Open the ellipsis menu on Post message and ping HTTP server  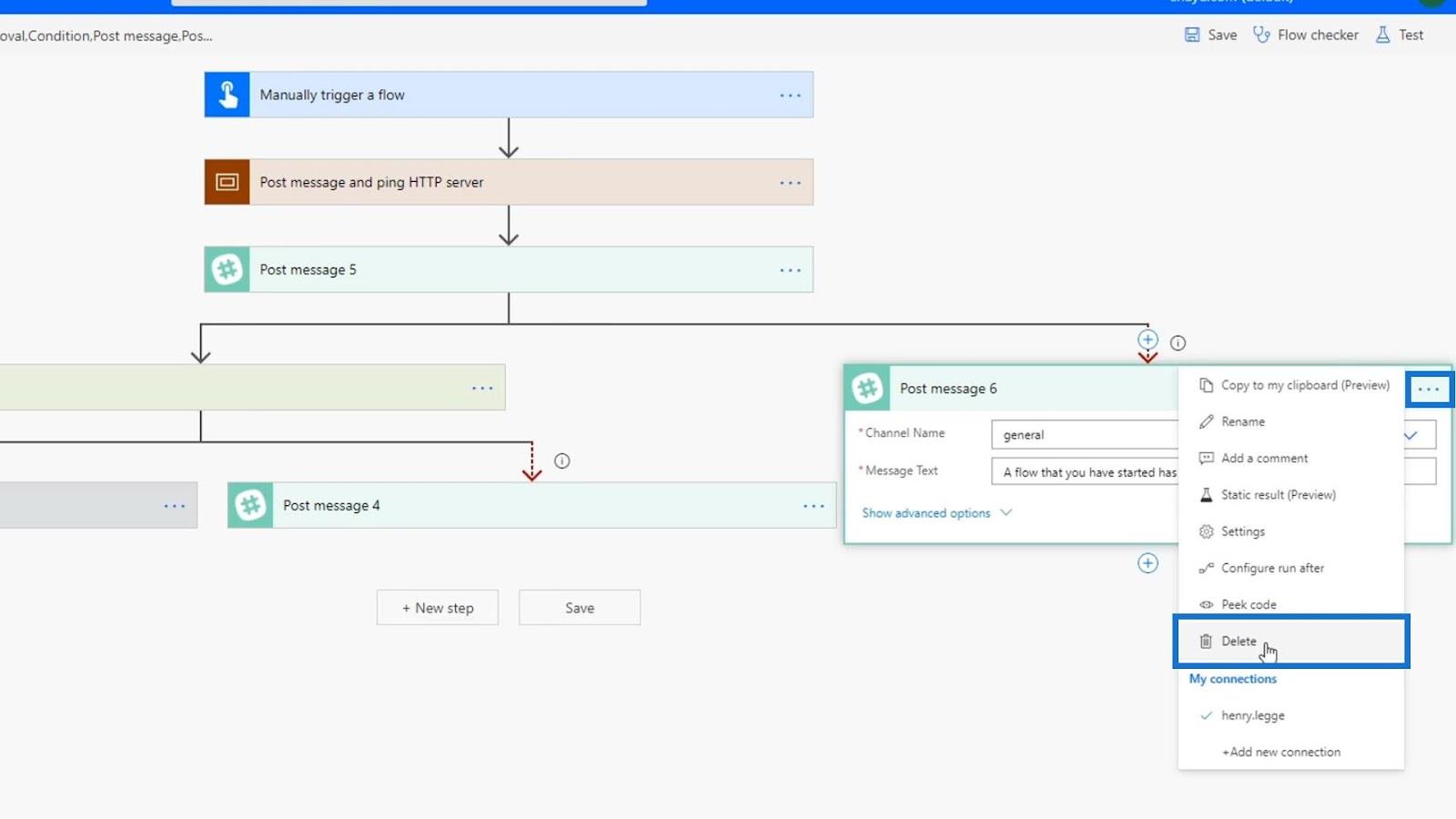(x=790, y=183)
